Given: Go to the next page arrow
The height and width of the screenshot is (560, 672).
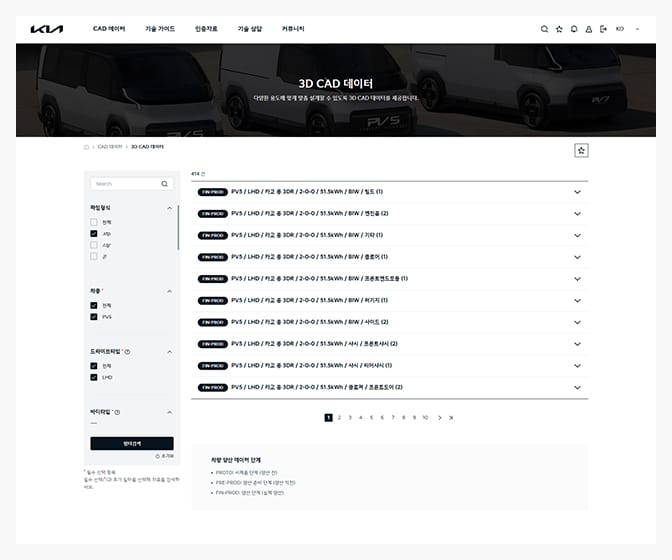Looking at the screenshot, I should [x=440, y=418].
